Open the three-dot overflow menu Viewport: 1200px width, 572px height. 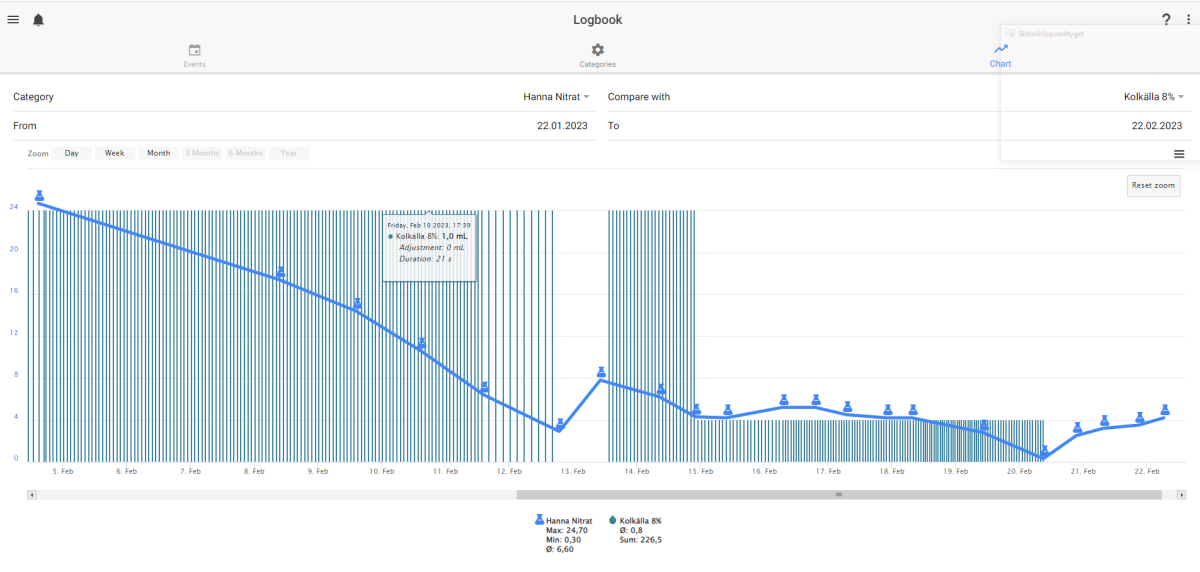point(1188,20)
